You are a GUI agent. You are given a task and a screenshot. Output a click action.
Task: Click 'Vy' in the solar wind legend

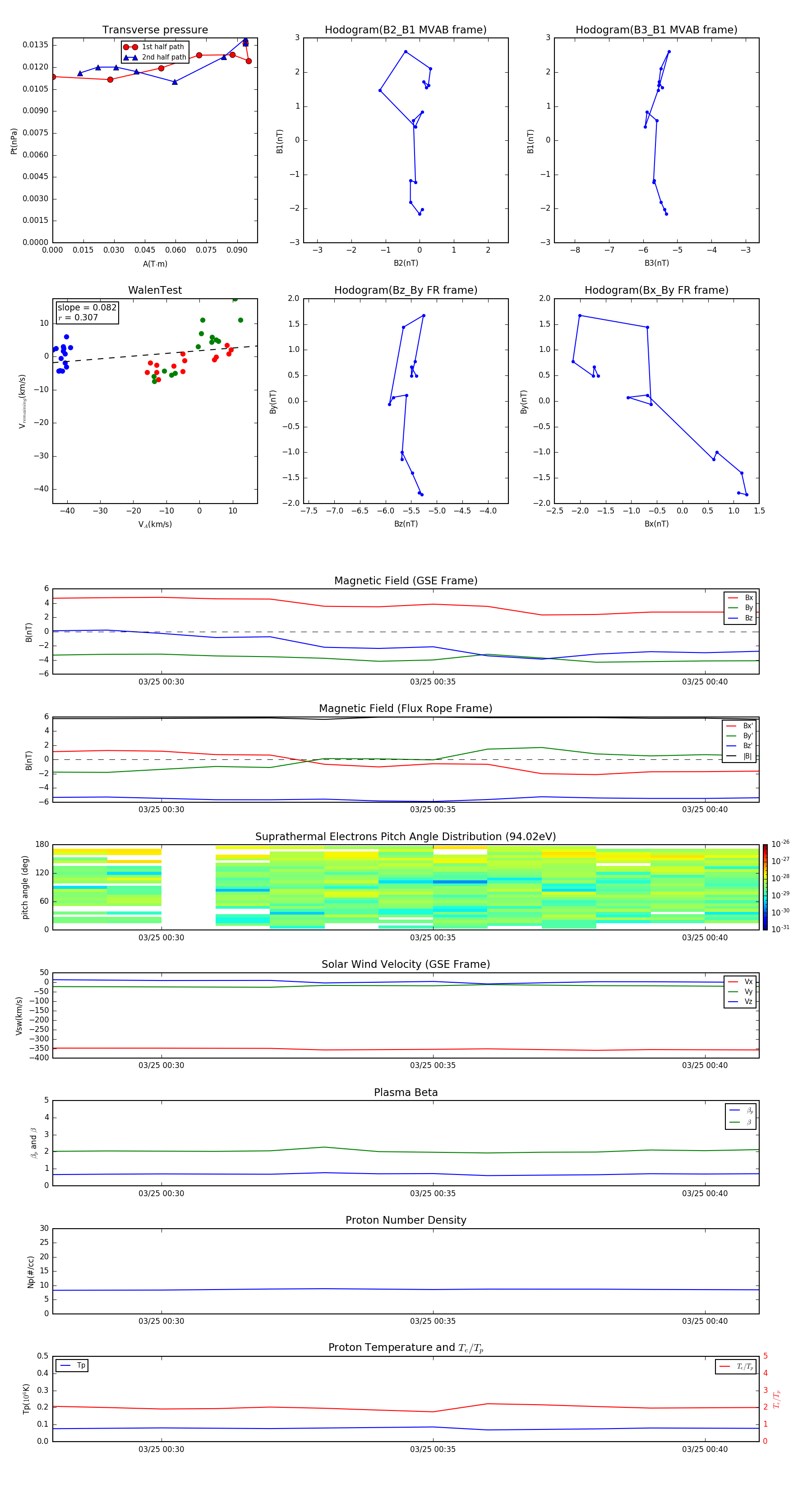point(748,991)
